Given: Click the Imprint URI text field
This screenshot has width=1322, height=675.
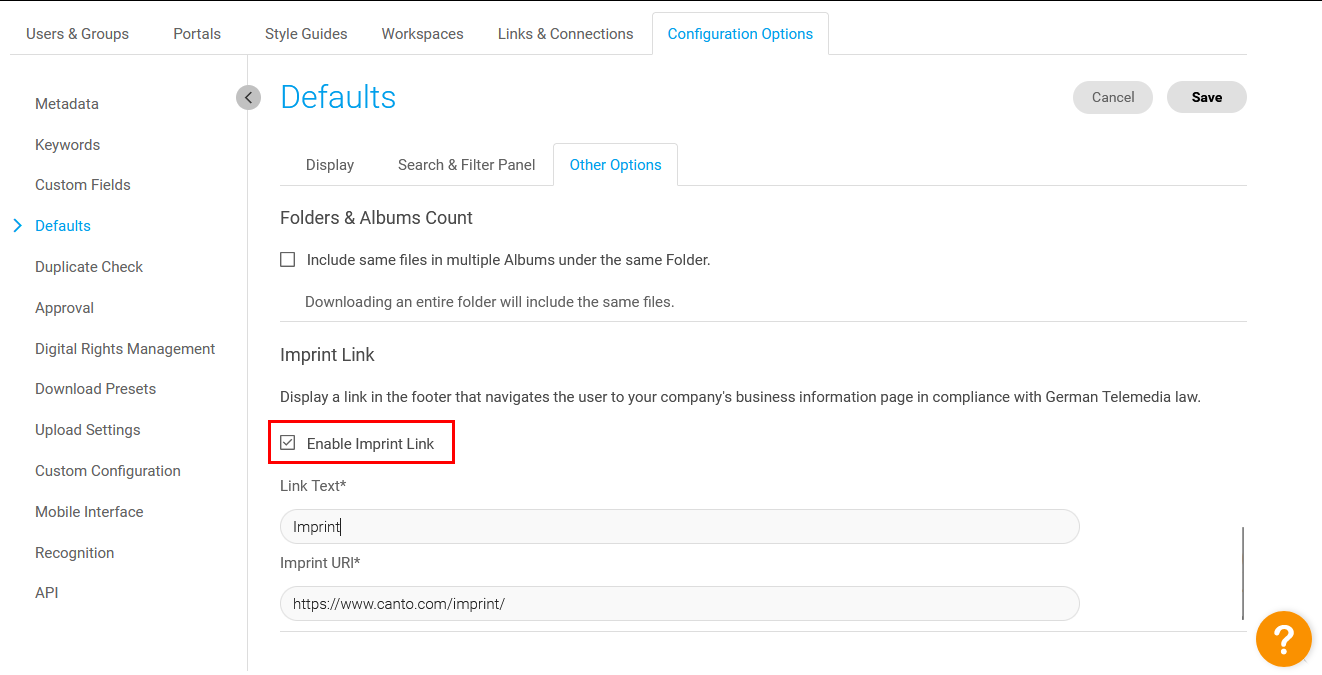Looking at the screenshot, I should click(x=679, y=603).
